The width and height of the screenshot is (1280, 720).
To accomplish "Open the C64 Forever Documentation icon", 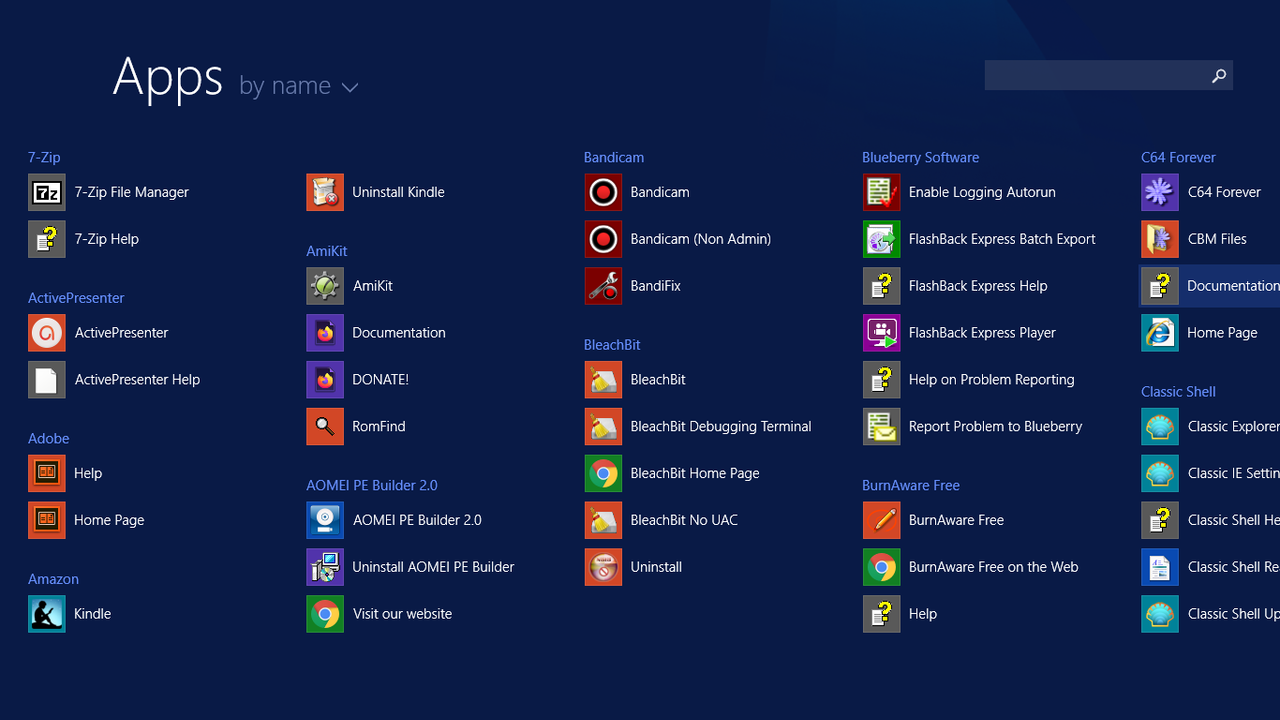I will click(1160, 286).
